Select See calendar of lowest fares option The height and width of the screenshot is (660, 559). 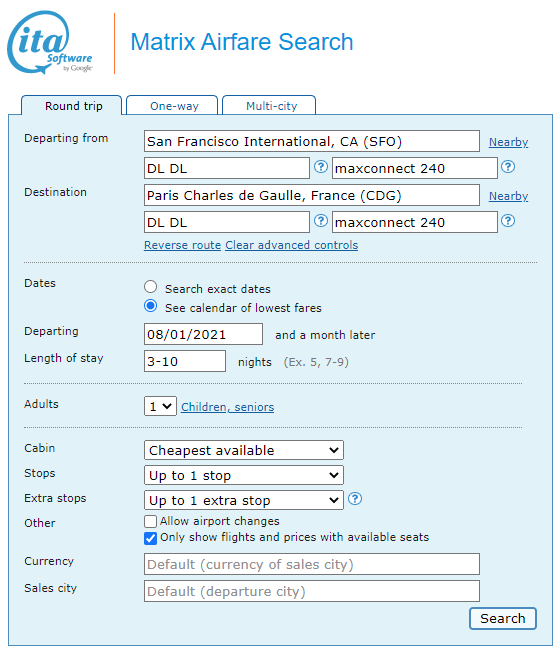point(151,306)
